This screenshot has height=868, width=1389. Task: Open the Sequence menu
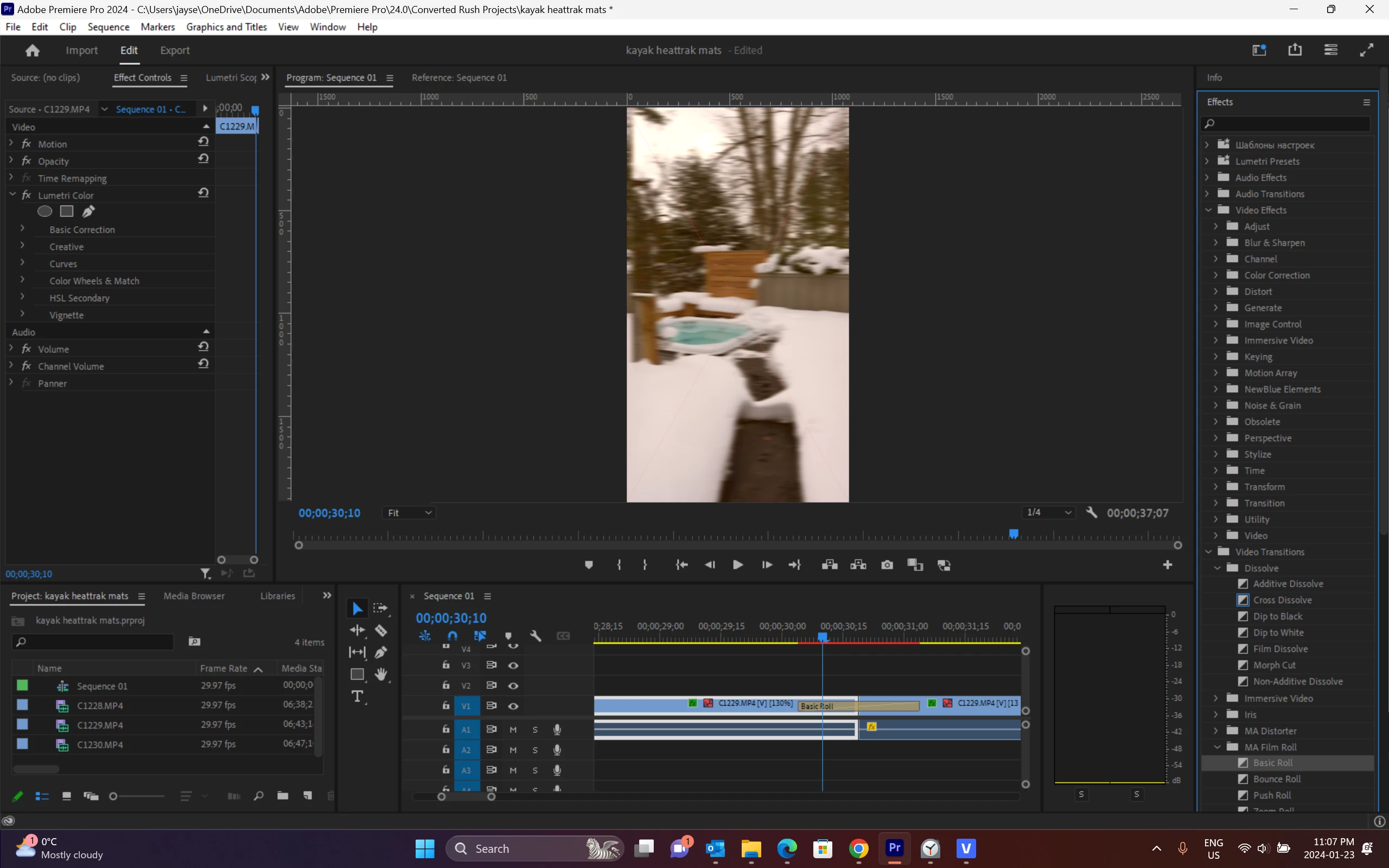click(x=108, y=27)
